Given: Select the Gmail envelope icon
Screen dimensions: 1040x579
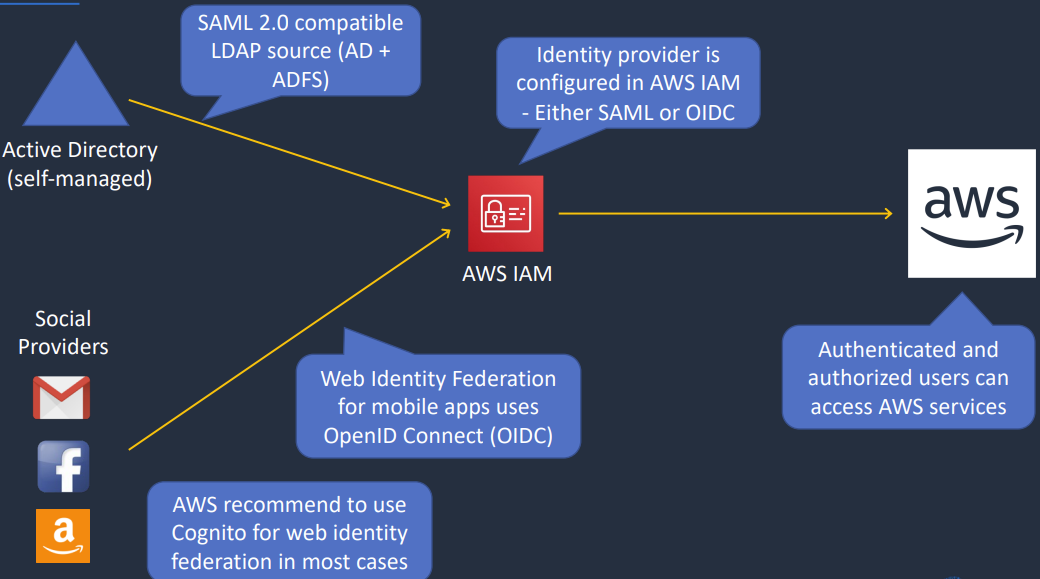Looking at the screenshot, I should pyautogui.click(x=61, y=397).
